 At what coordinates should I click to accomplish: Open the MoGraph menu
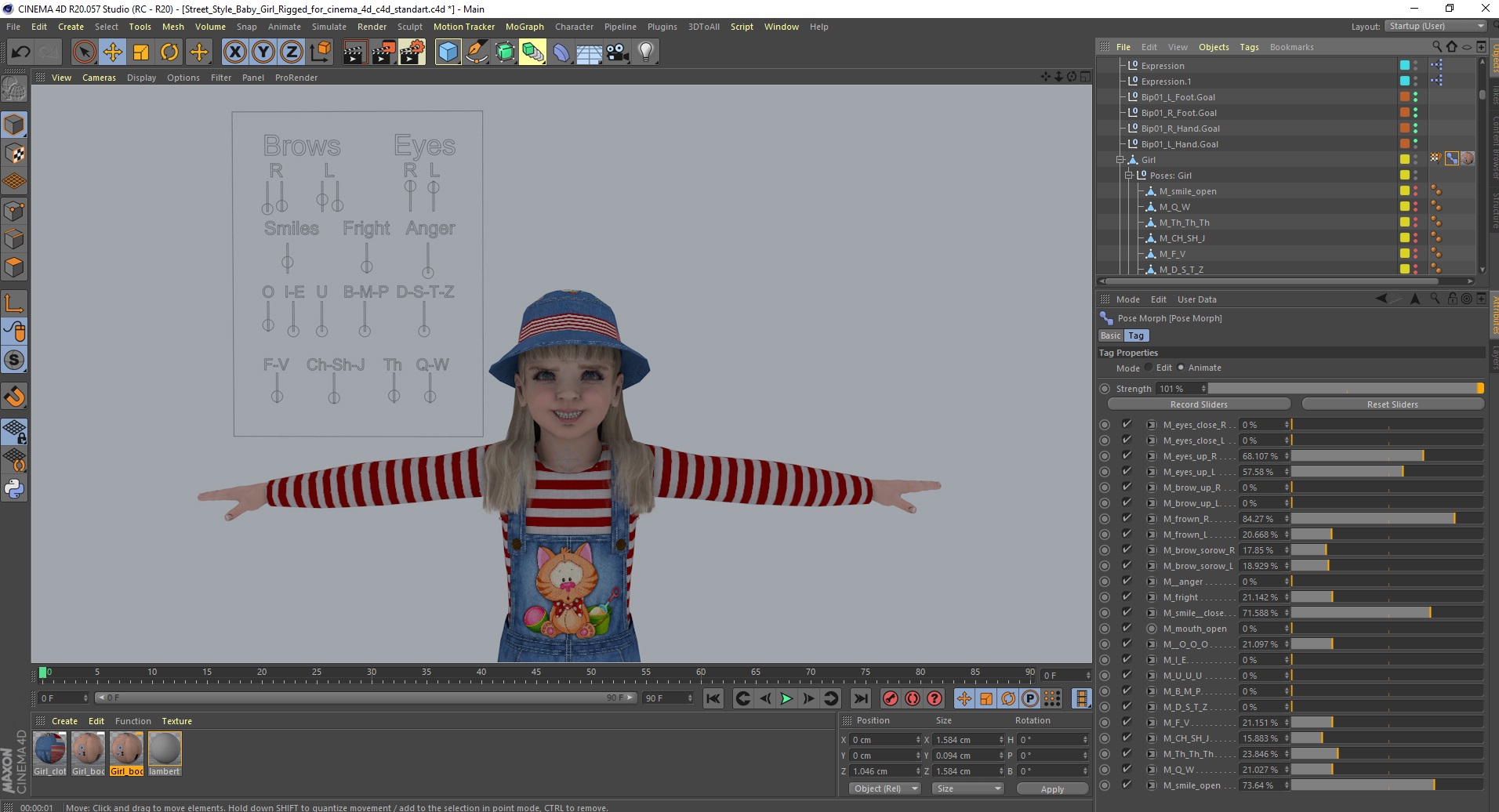[524, 27]
